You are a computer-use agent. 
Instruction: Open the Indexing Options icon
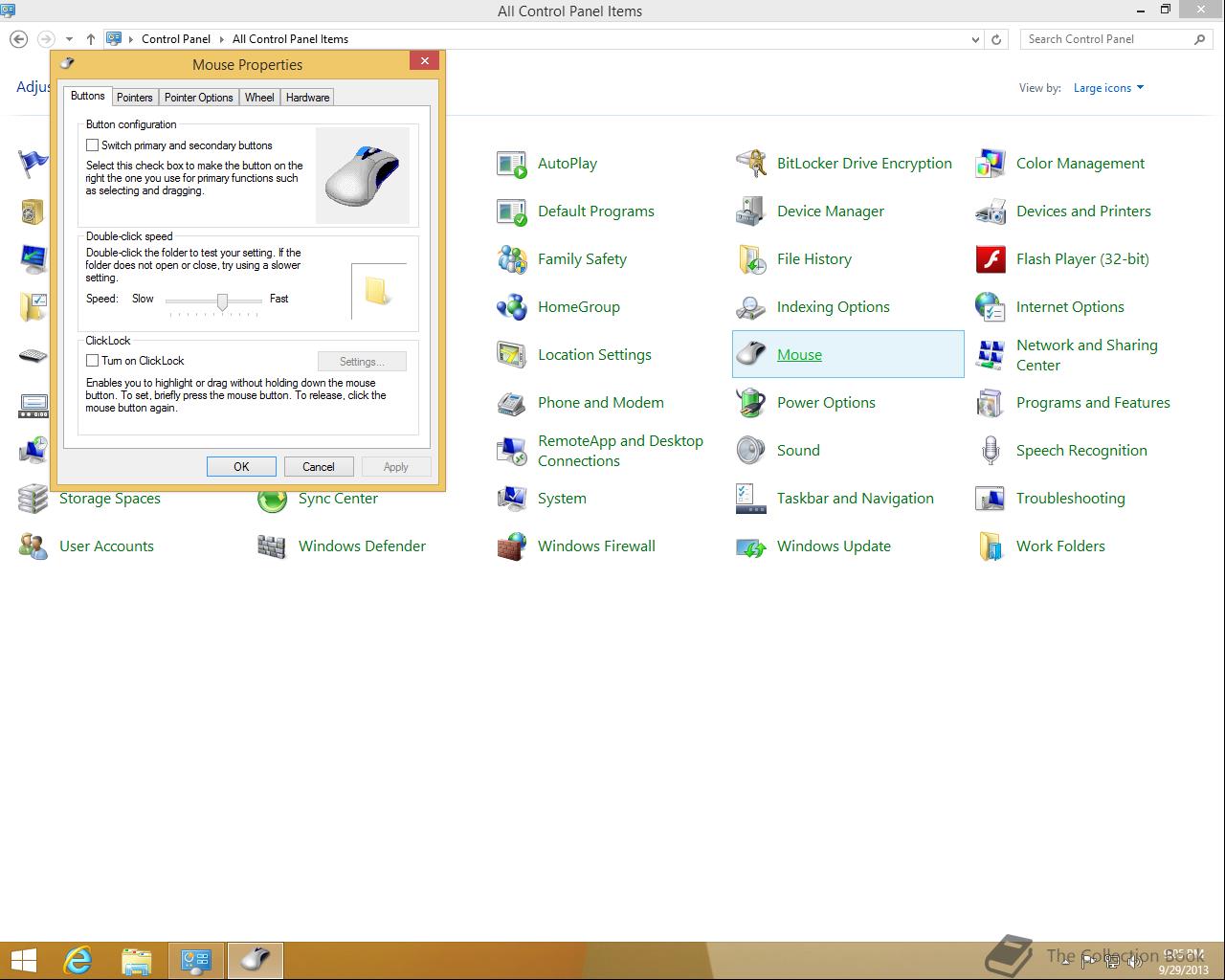click(751, 307)
